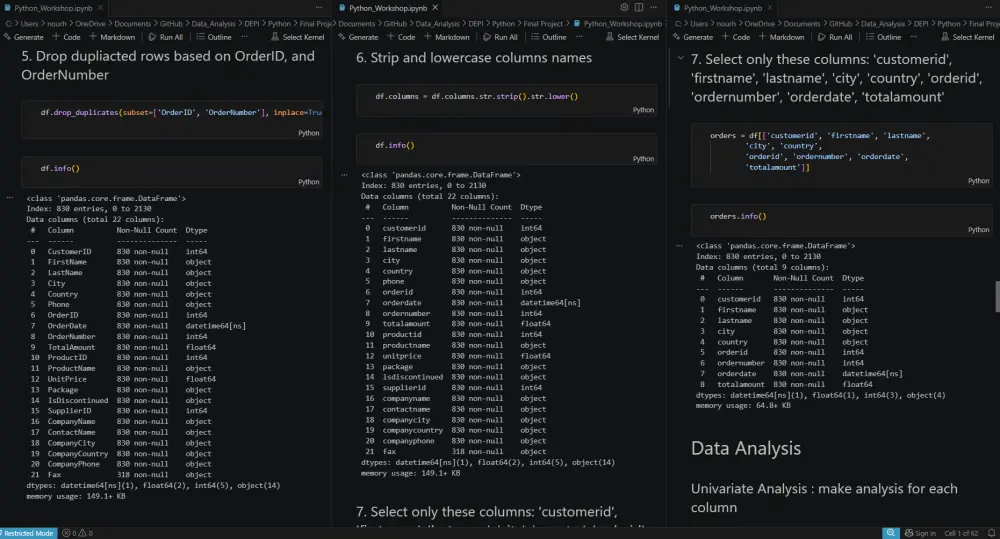Open Outline in the step 6 pane toolbar
1000x539 pixels.
click(x=548, y=37)
